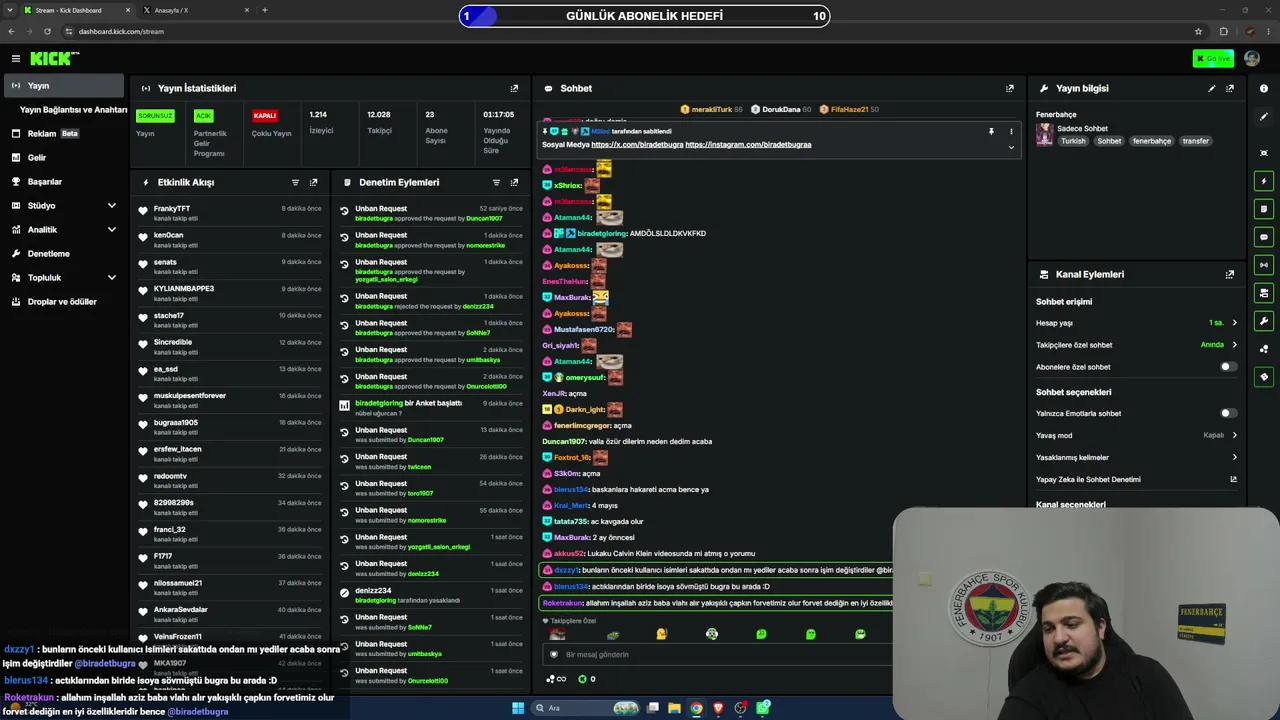The height and width of the screenshot is (720, 1280).
Task: Click the stream category thumbnail in Yayın bilgisi
Action: click(1044, 134)
